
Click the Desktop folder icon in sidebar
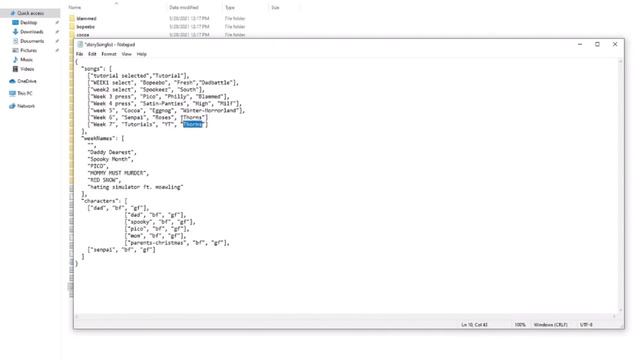15,22
